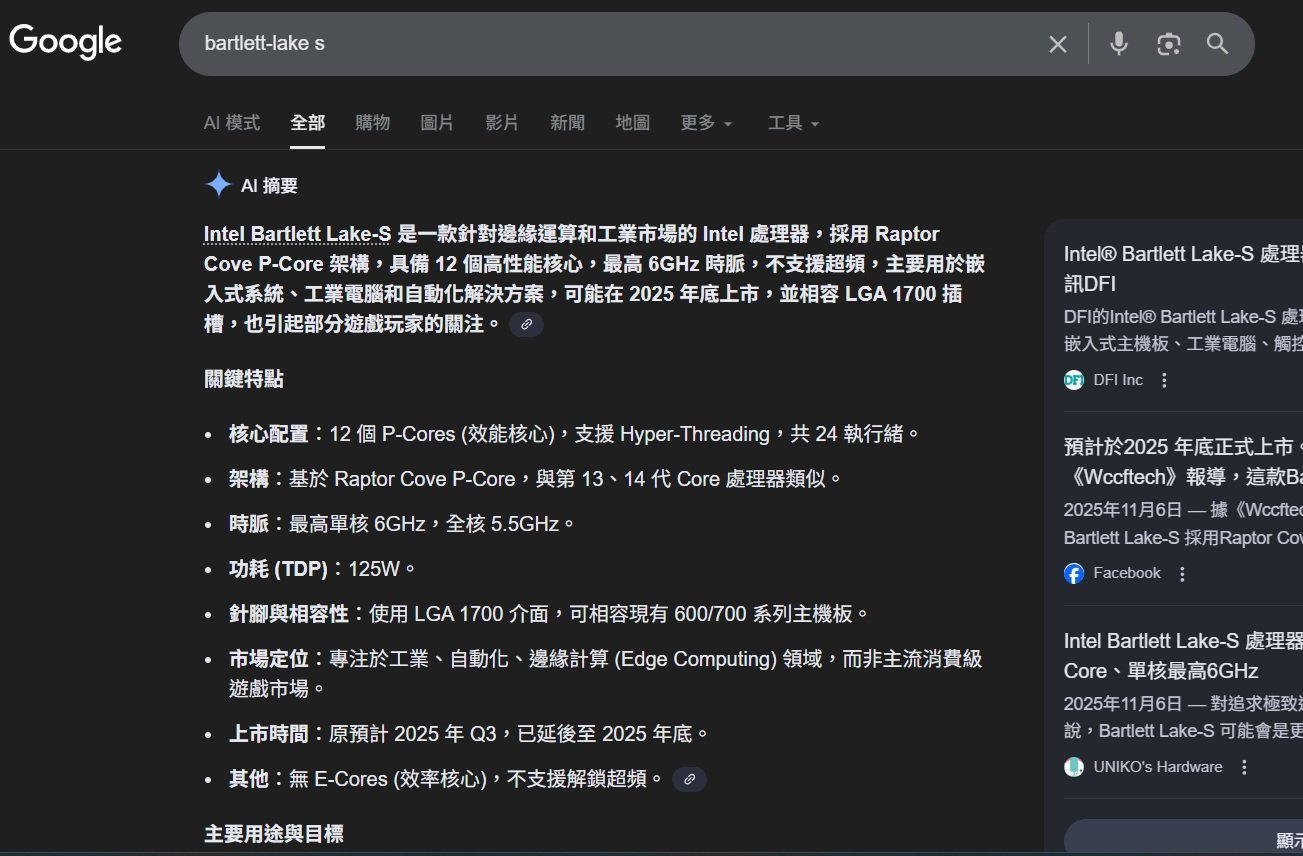Open the 新聞 tab
Image resolution: width=1303 pixels, height=856 pixels.
pos(567,123)
